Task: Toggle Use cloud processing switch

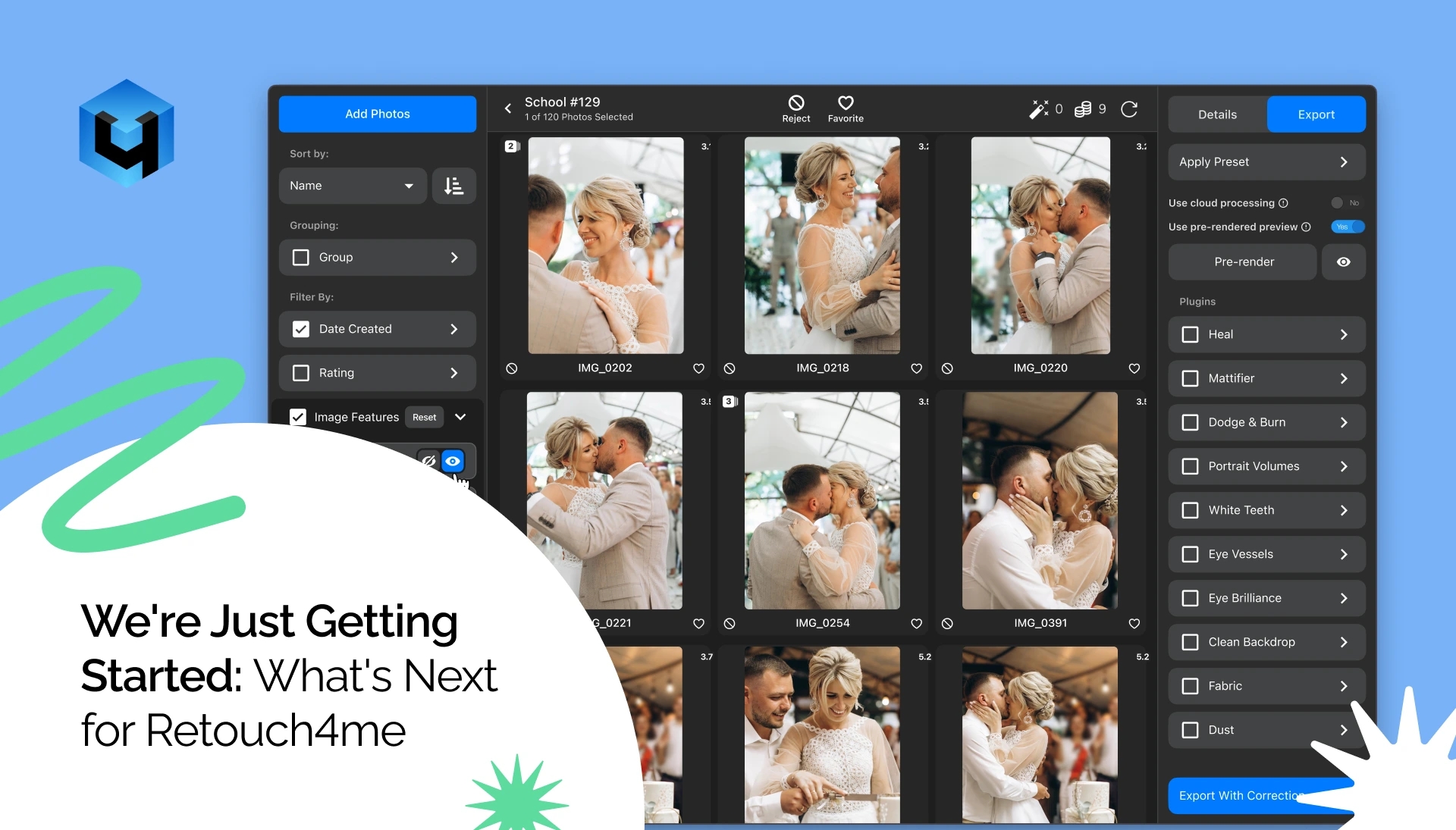Action: coord(1347,203)
